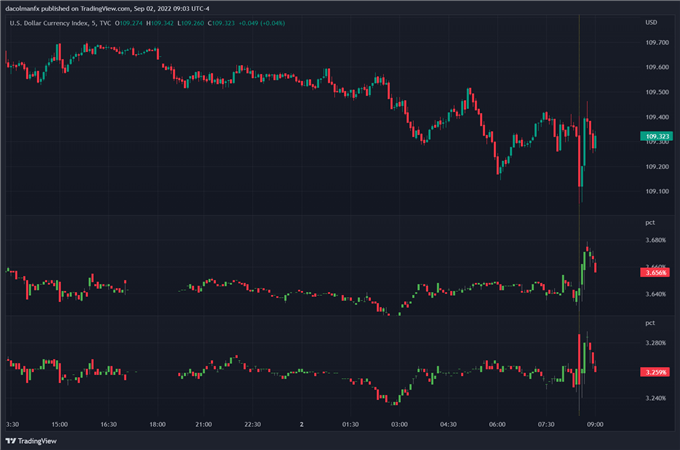Click the 109.700 price axis label
Screen dimensions: 680x450
(x=657, y=42)
